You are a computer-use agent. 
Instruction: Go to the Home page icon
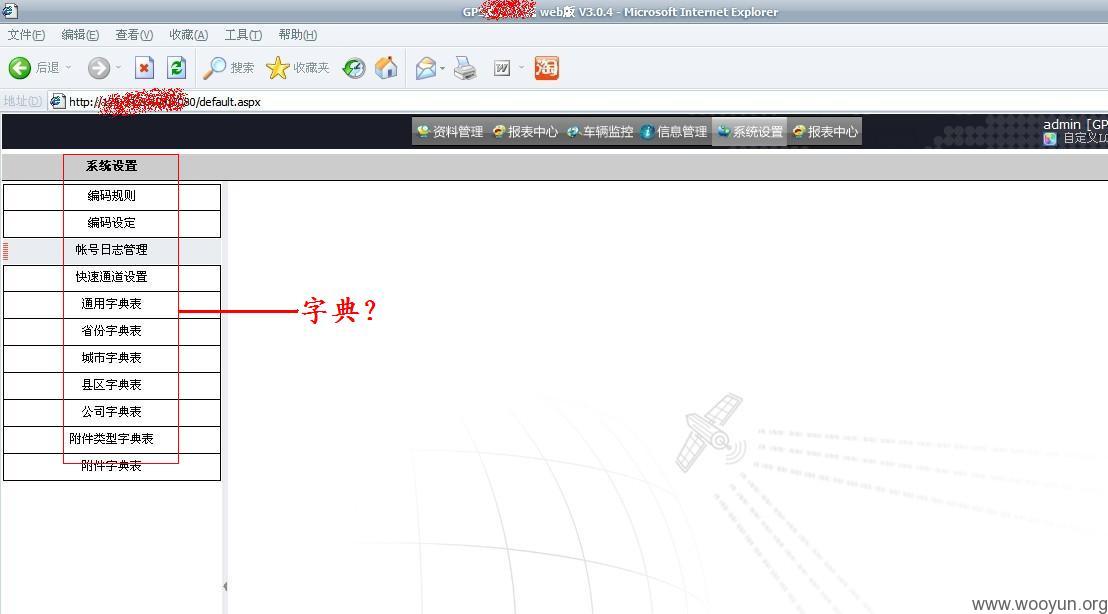click(x=386, y=68)
